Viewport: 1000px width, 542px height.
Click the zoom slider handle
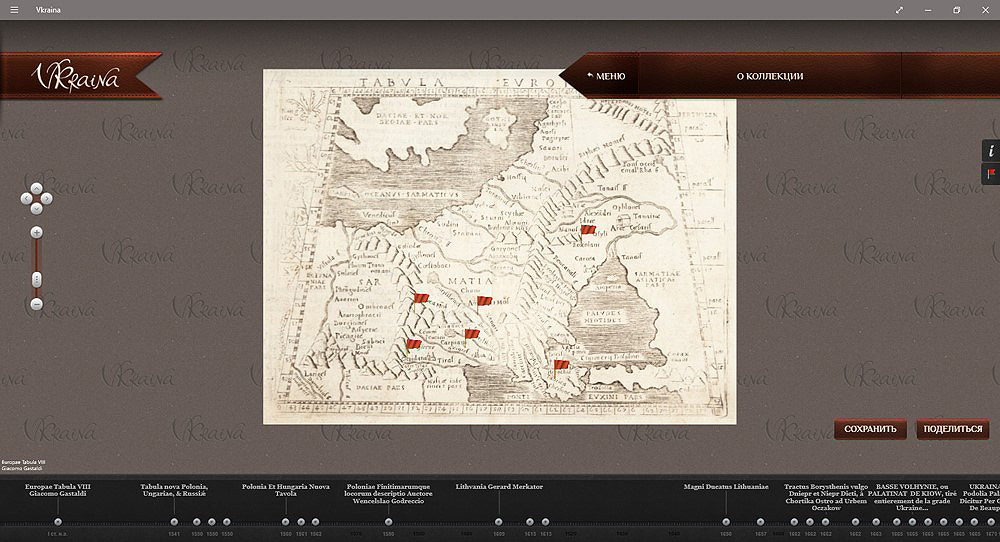[36, 279]
